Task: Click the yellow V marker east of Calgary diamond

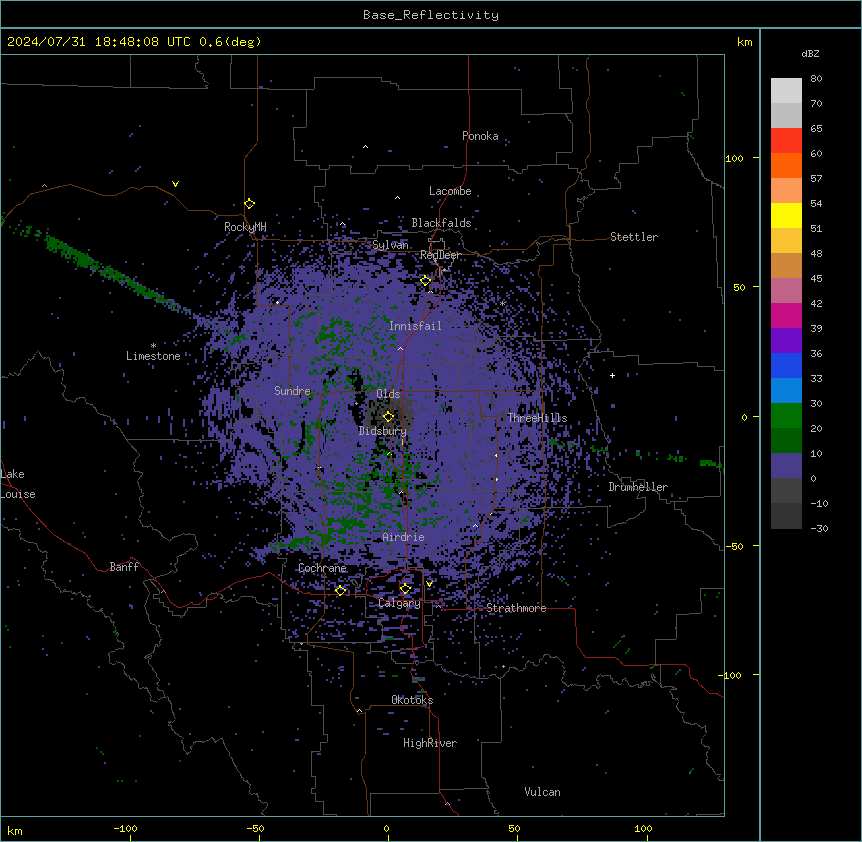Action: click(429, 584)
